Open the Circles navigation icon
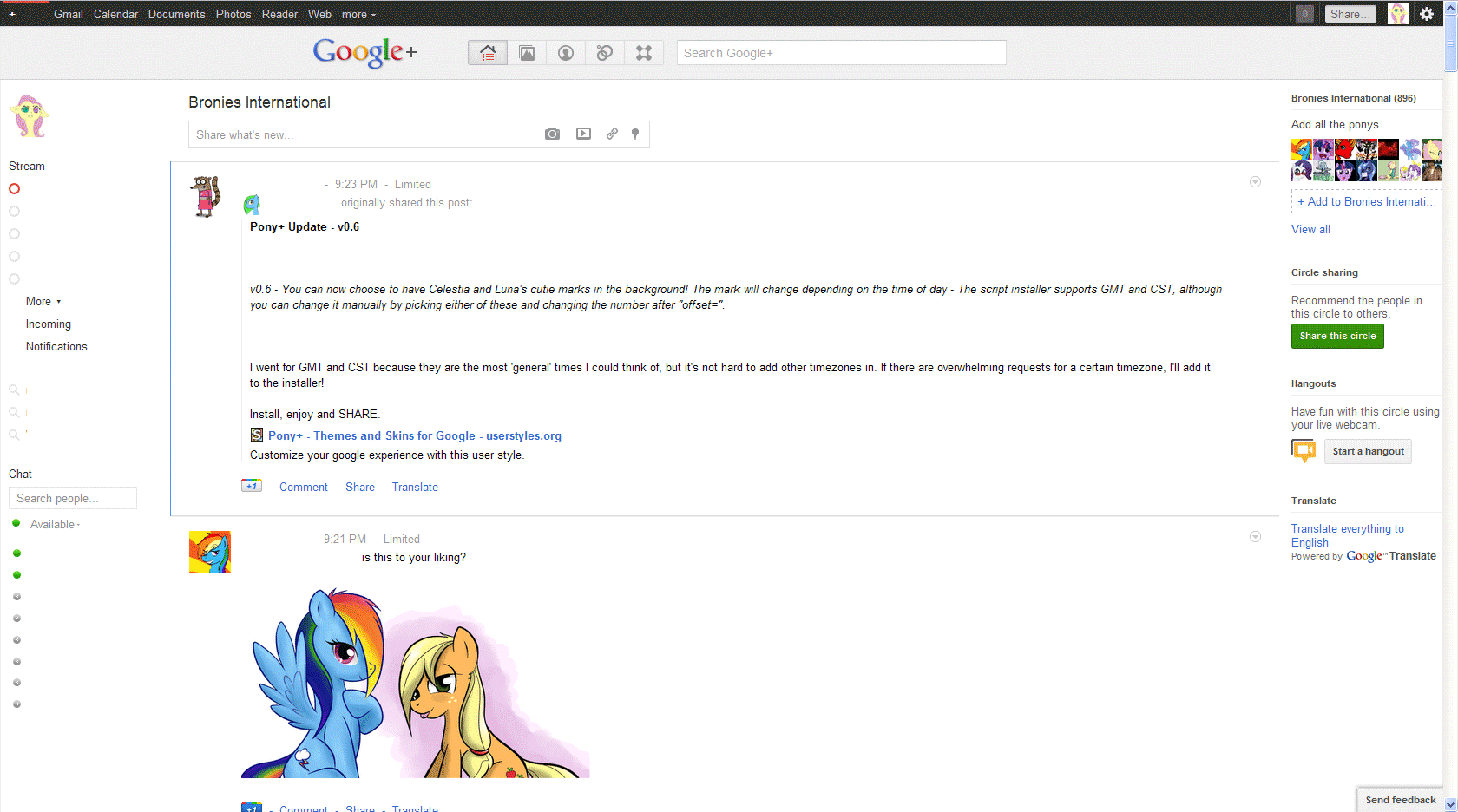This screenshot has height=812, width=1458. [605, 53]
